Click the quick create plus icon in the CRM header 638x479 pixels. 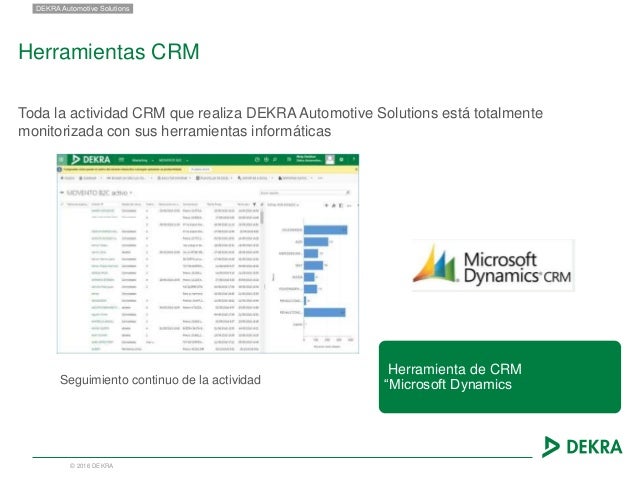(x=266, y=160)
